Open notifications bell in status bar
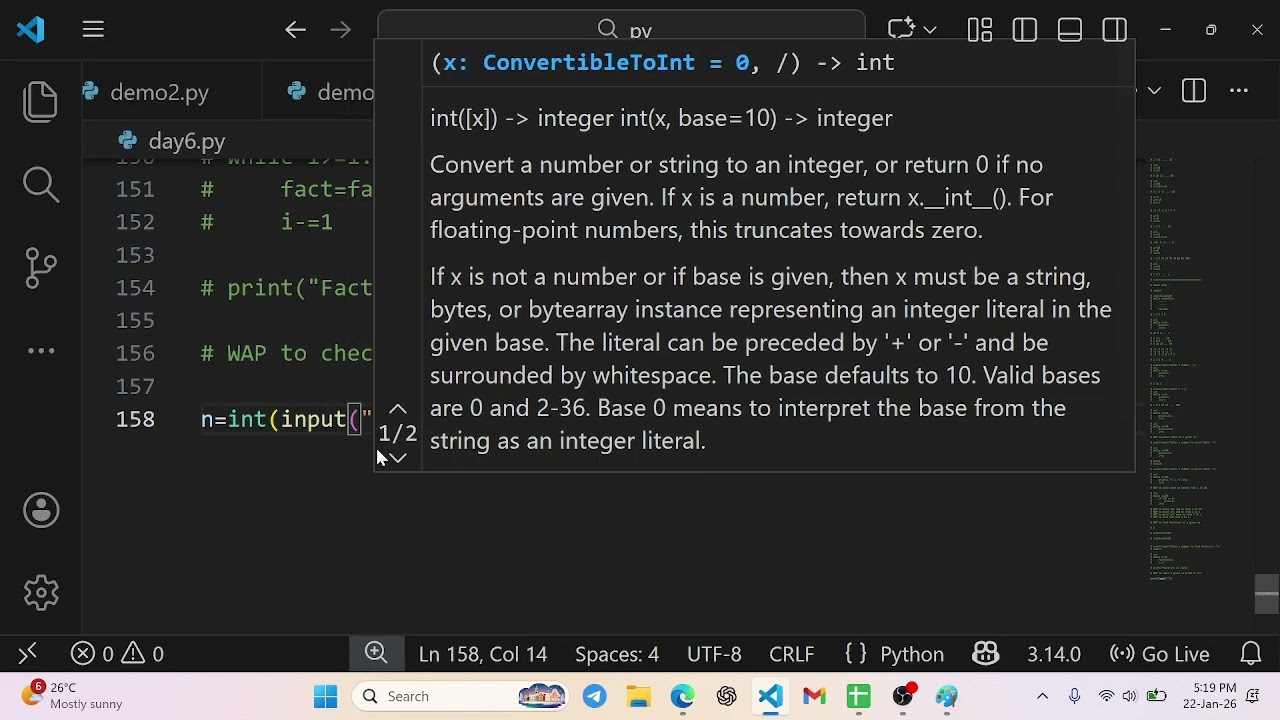 coord(1250,654)
